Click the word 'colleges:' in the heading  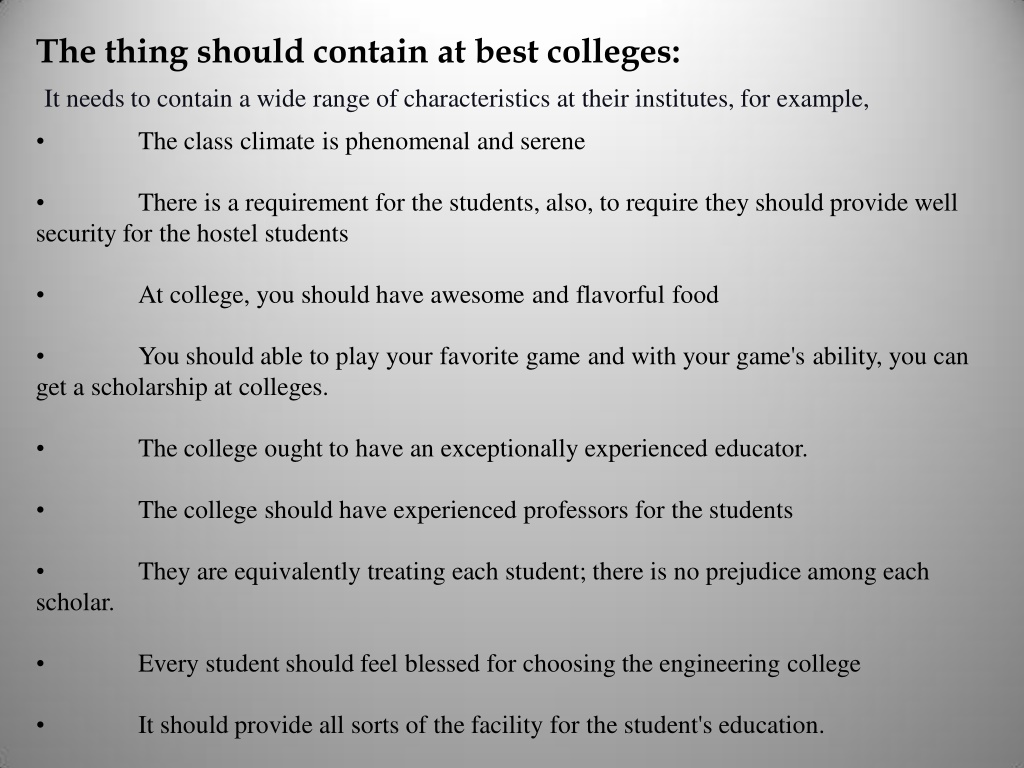613,52
